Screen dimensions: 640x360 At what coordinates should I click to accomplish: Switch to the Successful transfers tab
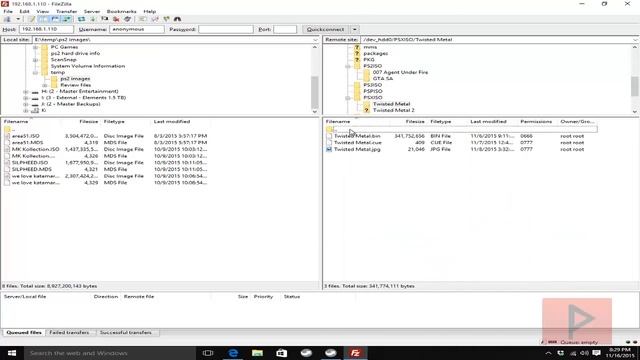126,333
